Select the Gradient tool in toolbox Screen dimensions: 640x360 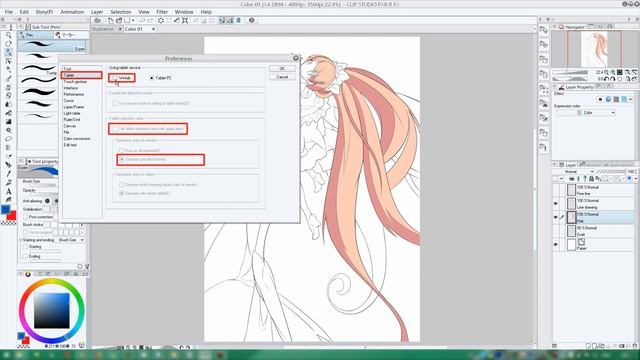pos(8,122)
